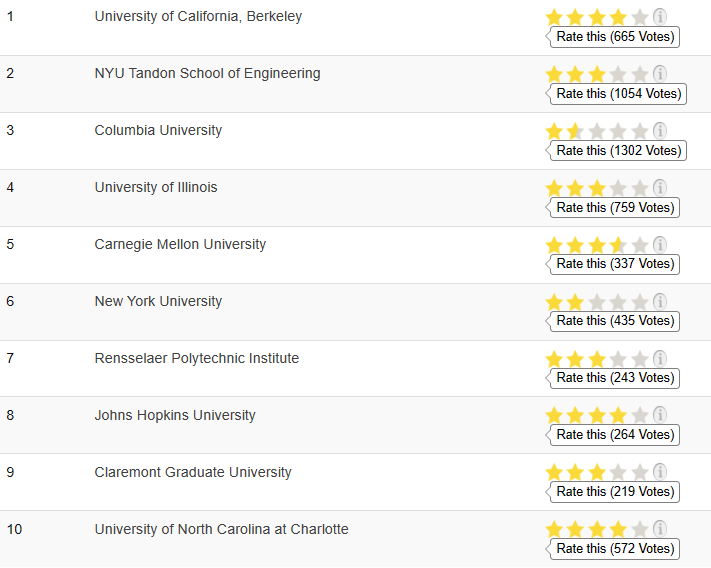Rate Columbia University three stars
Screen dimensions: 711x568
pyautogui.click(x=597, y=131)
